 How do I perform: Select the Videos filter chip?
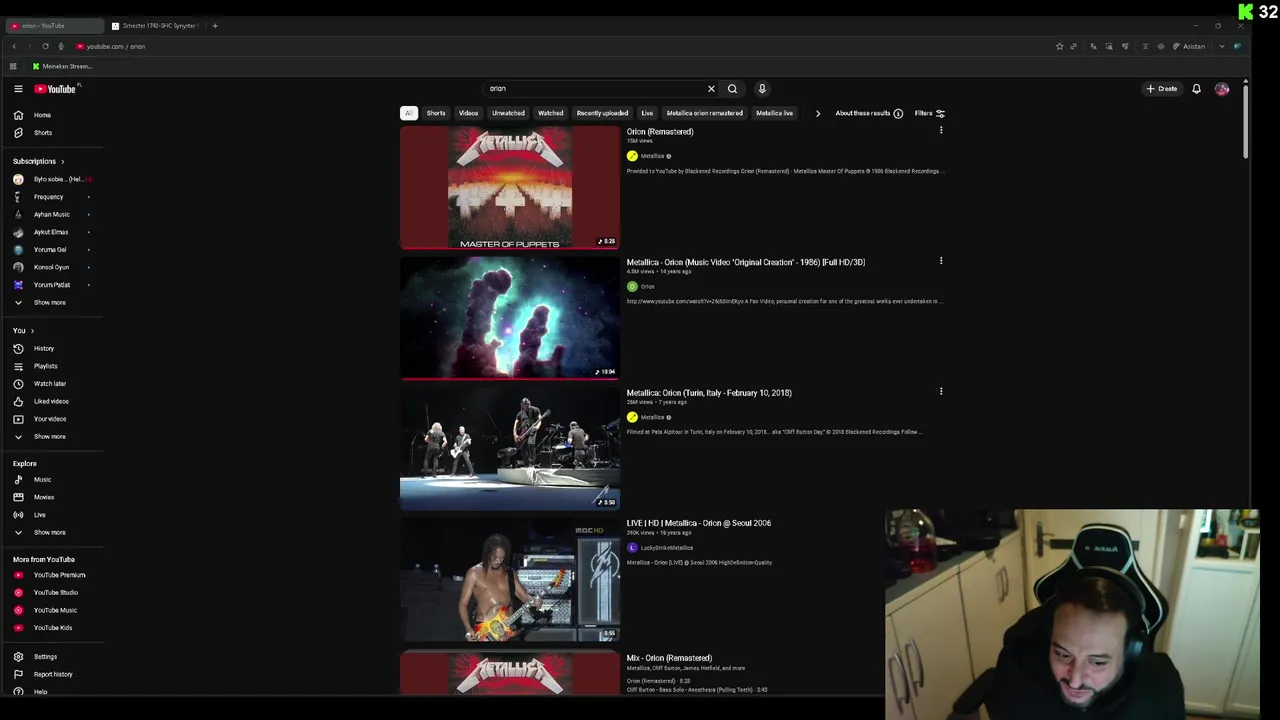pyautogui.click(x=468, y=114)
